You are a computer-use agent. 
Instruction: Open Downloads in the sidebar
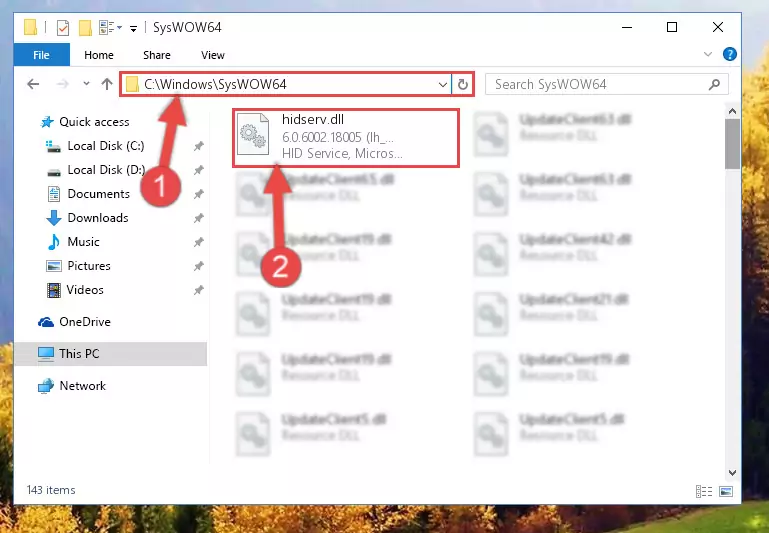point(87,218)
